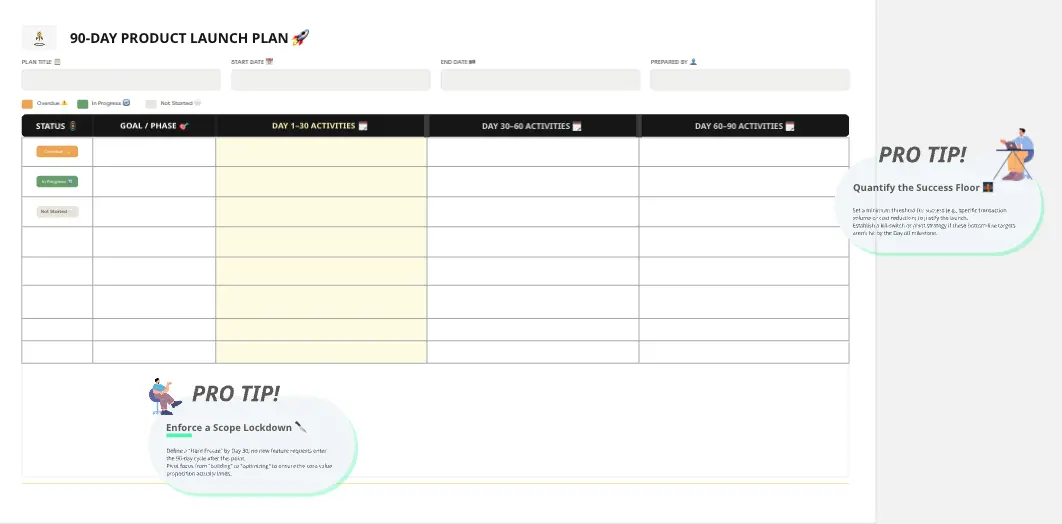Click calendar icon in DAY 30–60 ACTIVITIES header
This screenshot has width=1062, height=524.
point(576,126)
